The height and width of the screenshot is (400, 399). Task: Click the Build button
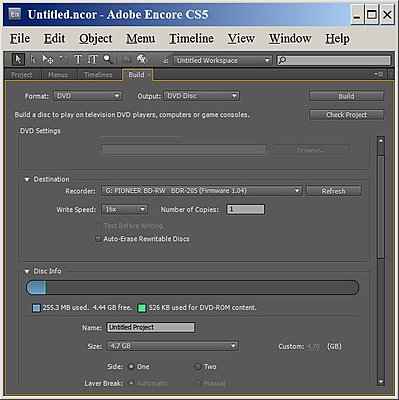point(346,96)
